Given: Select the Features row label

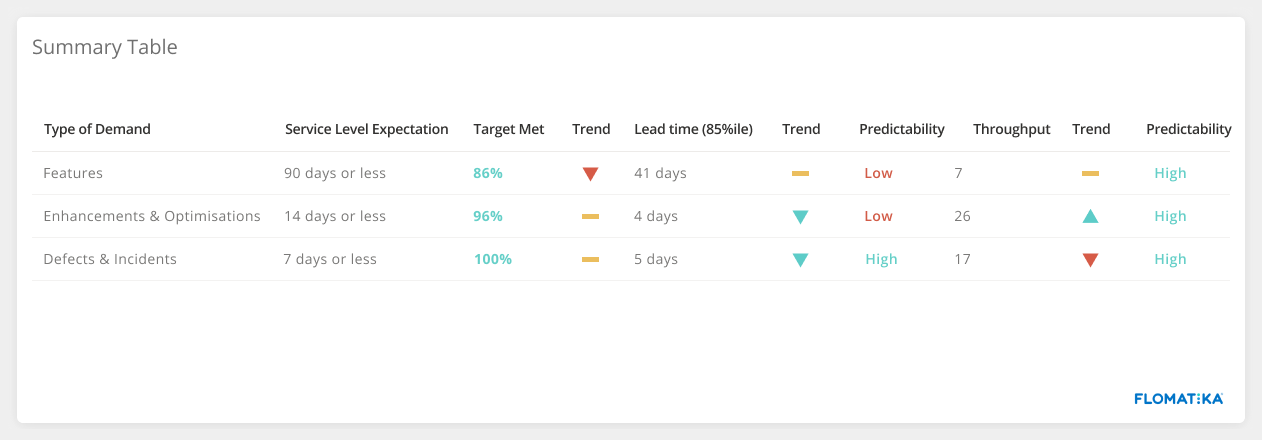Looking at the screenshot, I should [x=73, y=173].
